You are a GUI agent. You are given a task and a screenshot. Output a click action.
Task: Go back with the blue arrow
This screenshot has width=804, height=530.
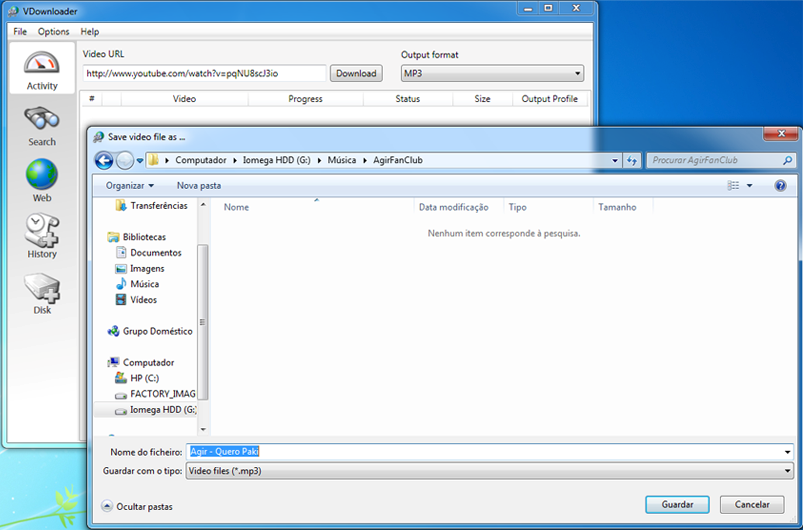(104, 160)
